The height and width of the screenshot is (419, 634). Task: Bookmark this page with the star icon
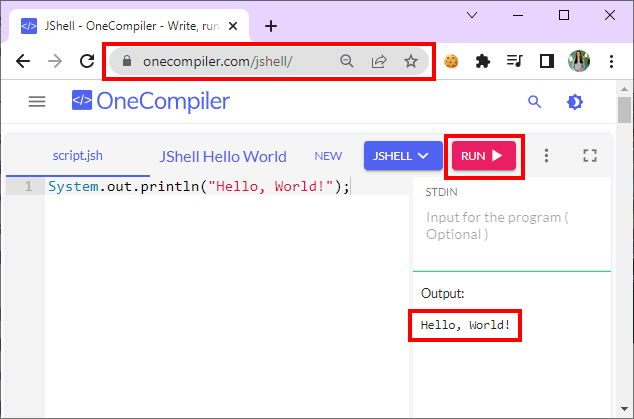click(x=411, y=61)
